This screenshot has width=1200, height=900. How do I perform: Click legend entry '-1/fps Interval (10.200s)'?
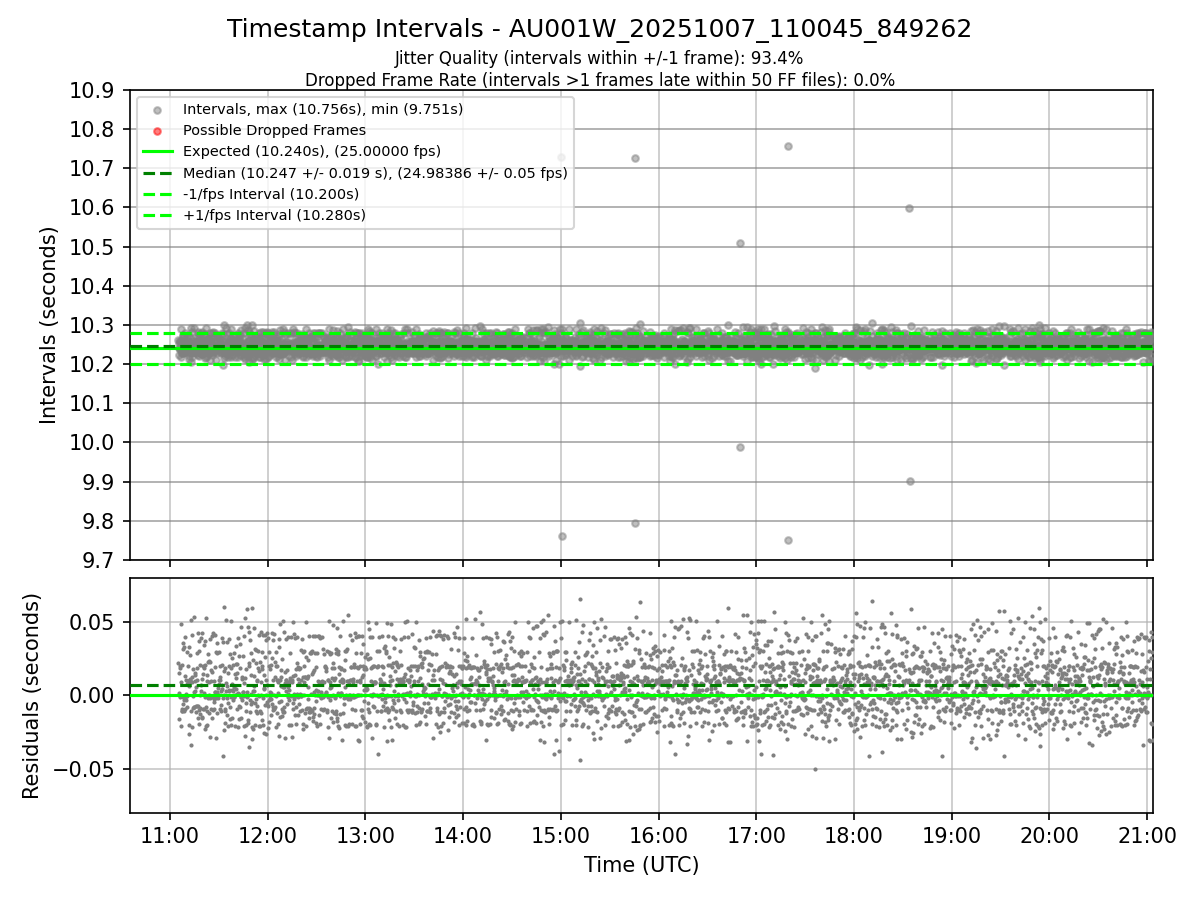tap(271, 194)
